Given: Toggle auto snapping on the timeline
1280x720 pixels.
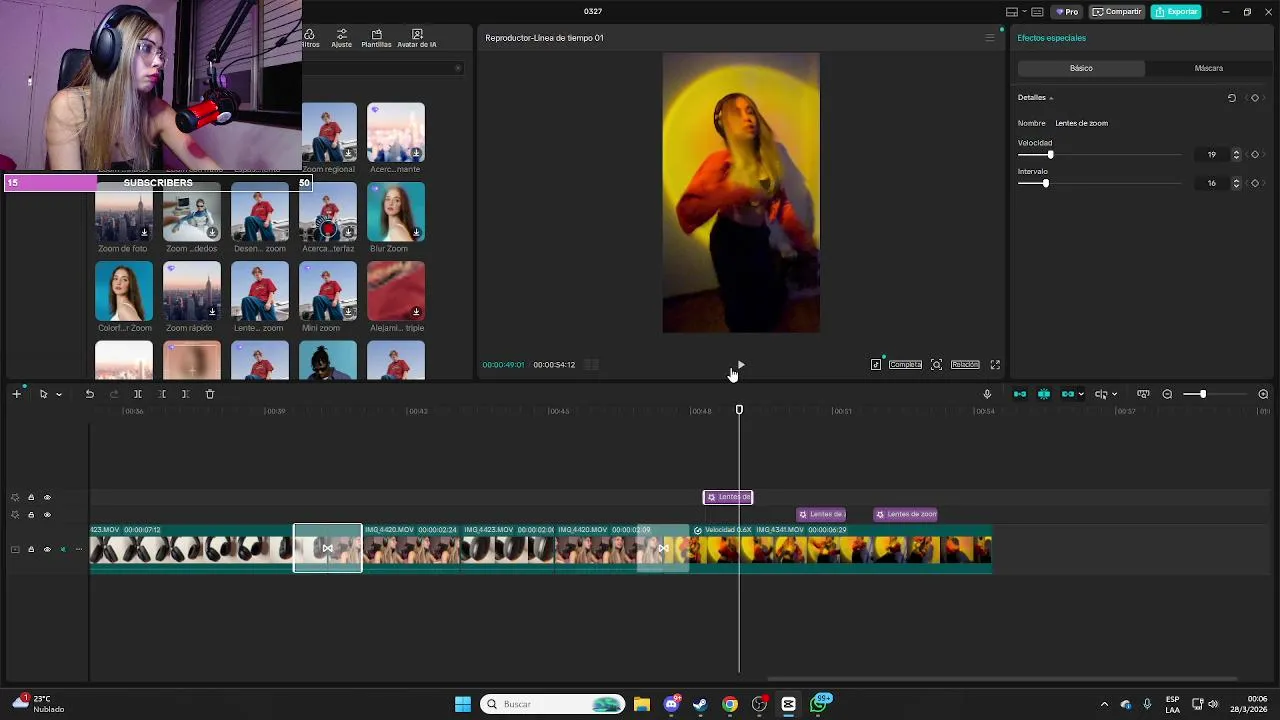Looking at the screenshot, I should click(x=1043, y=394).
